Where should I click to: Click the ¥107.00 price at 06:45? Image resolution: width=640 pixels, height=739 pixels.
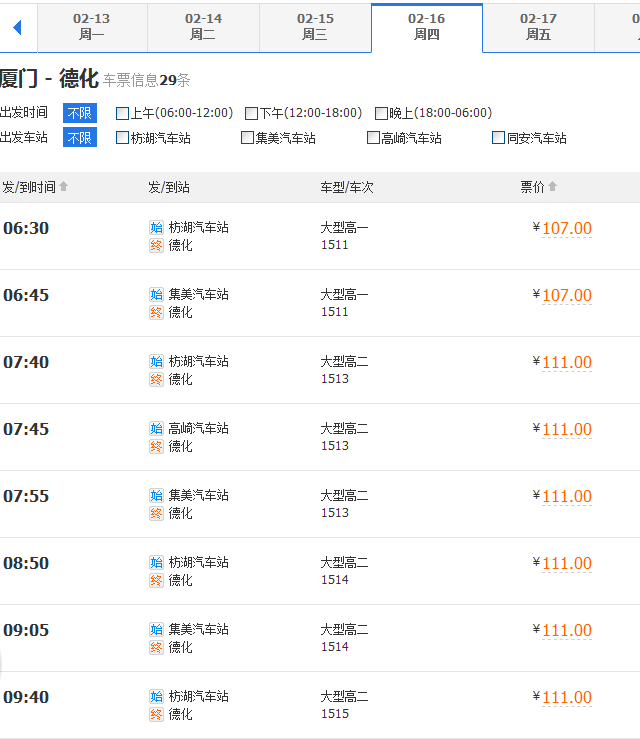(562, 296)
